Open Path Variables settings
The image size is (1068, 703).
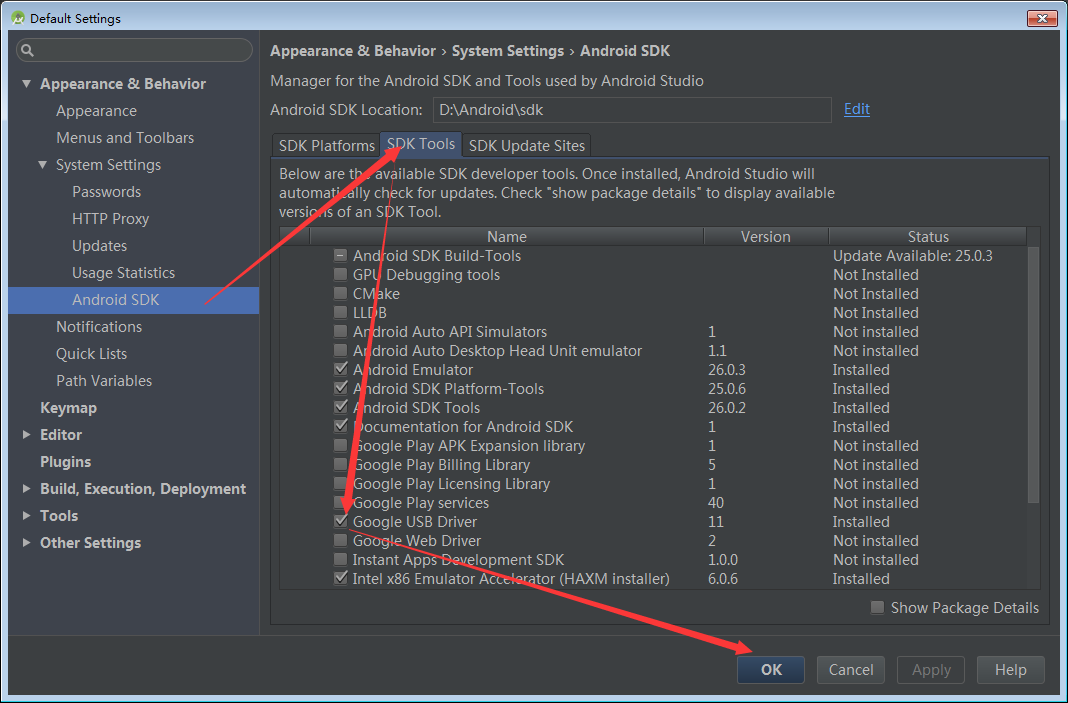point(104,381)
